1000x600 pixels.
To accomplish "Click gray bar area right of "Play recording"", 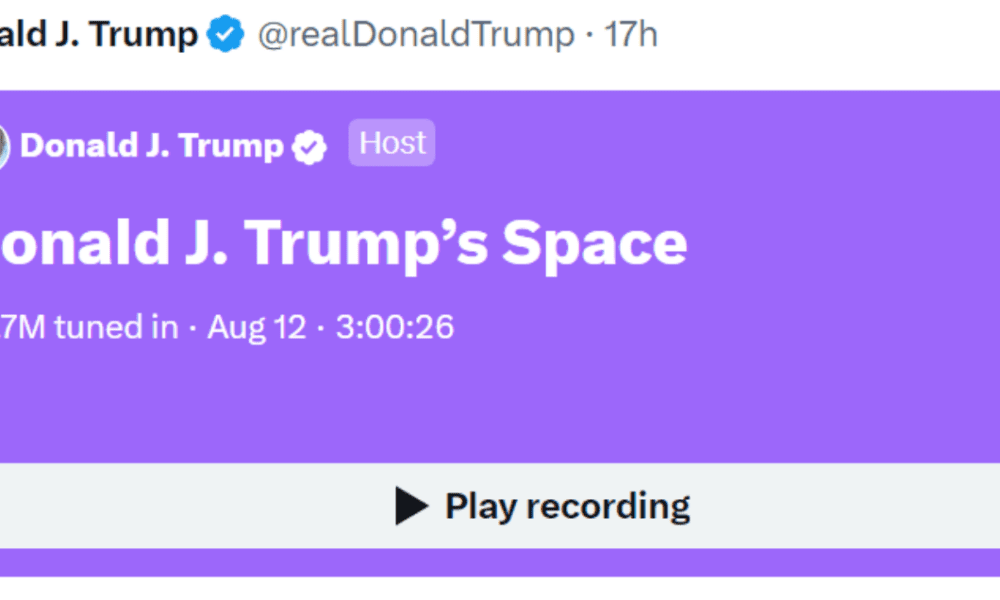I will (x=850, y=506).
